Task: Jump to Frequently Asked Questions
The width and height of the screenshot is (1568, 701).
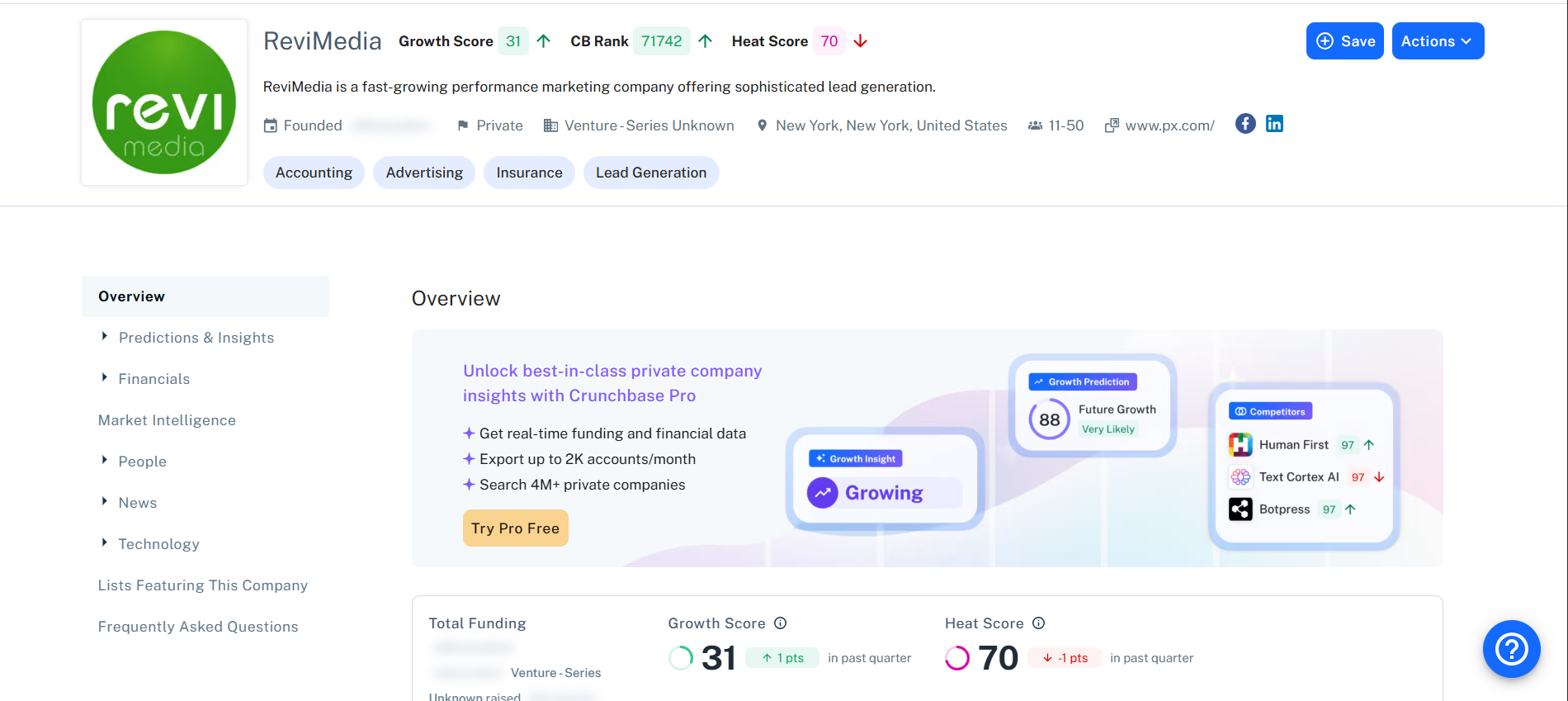Action: click(x=198, y=627)
